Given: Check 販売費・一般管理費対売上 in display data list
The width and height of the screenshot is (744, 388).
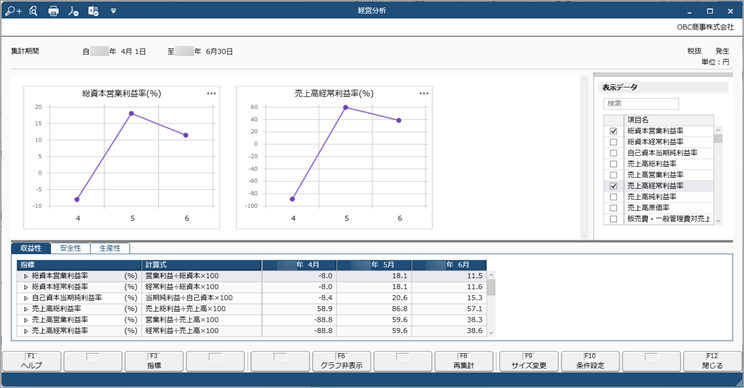Looking at the screenshot, I should [x=614, y=219].
